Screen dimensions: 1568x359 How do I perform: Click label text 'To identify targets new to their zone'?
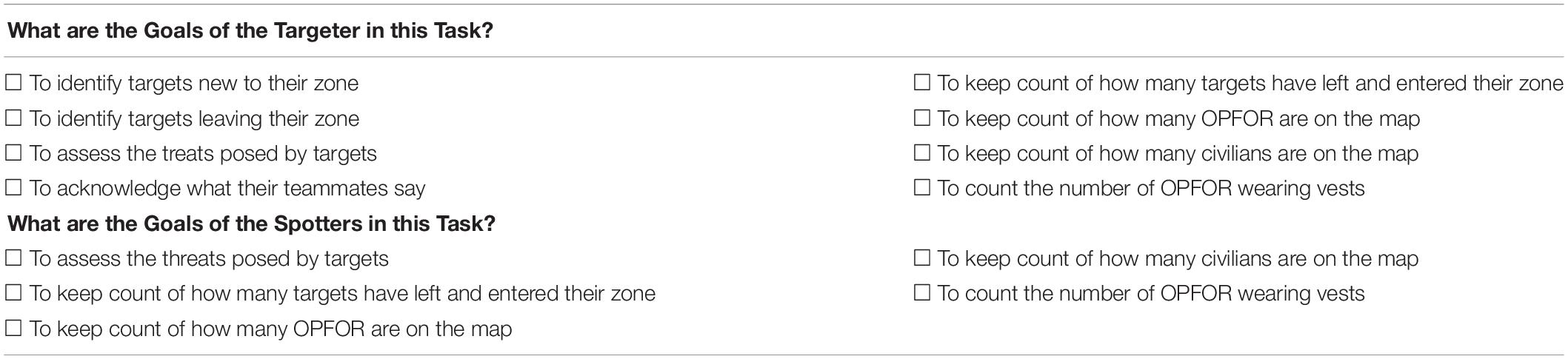tap(194, 84)
